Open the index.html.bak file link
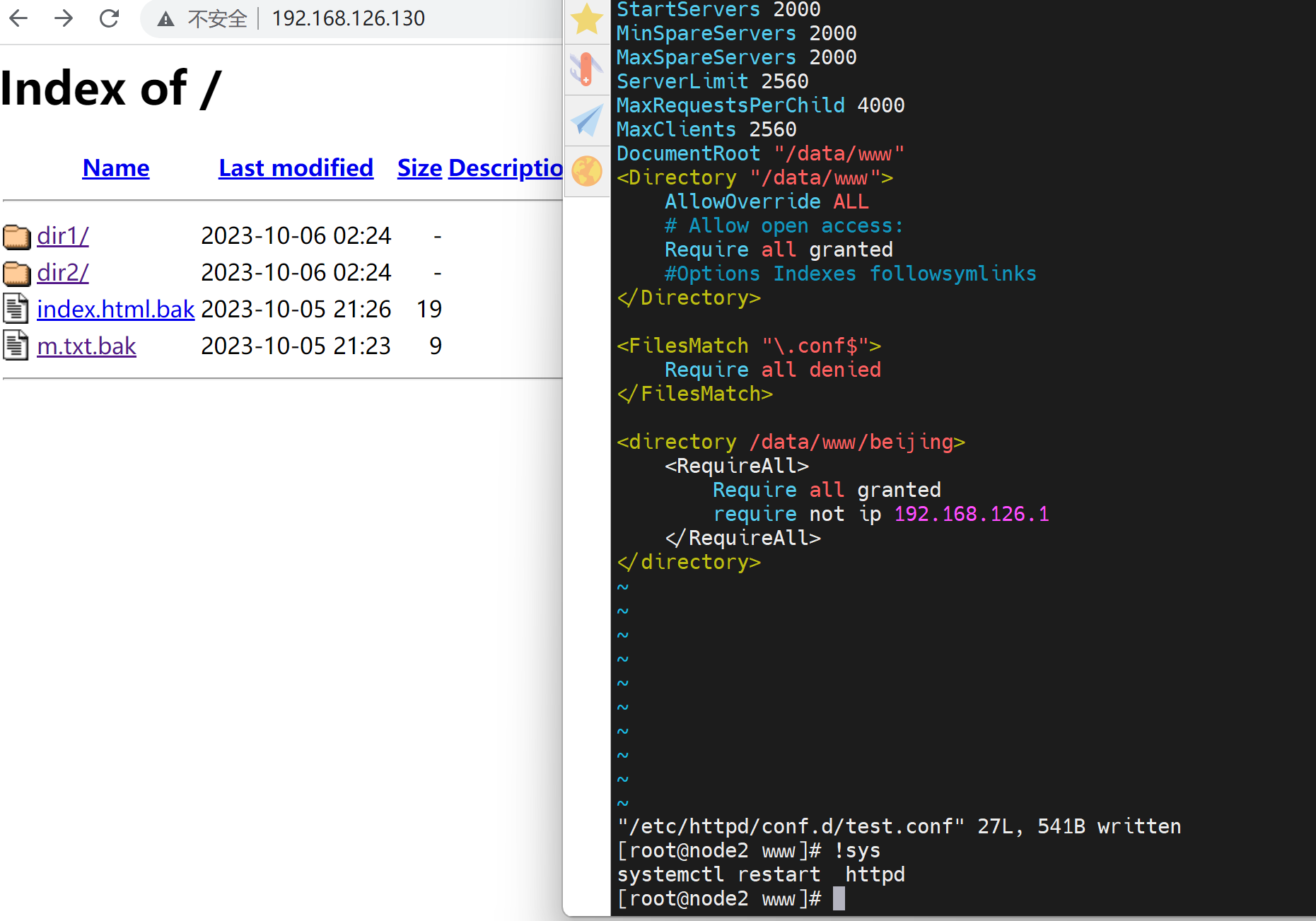This screenshot has width=1316, height=921. coord(115,309)
